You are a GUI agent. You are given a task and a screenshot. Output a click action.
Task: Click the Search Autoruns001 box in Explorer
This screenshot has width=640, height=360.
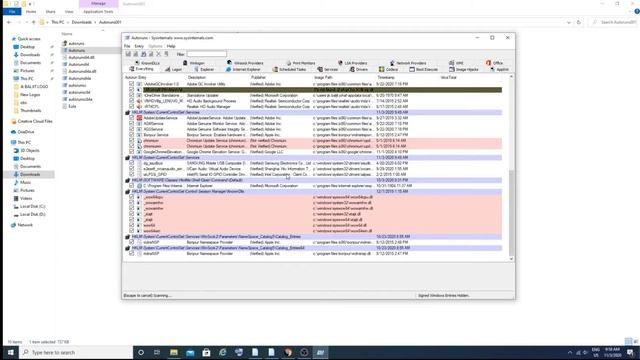[x=613, y=22]
